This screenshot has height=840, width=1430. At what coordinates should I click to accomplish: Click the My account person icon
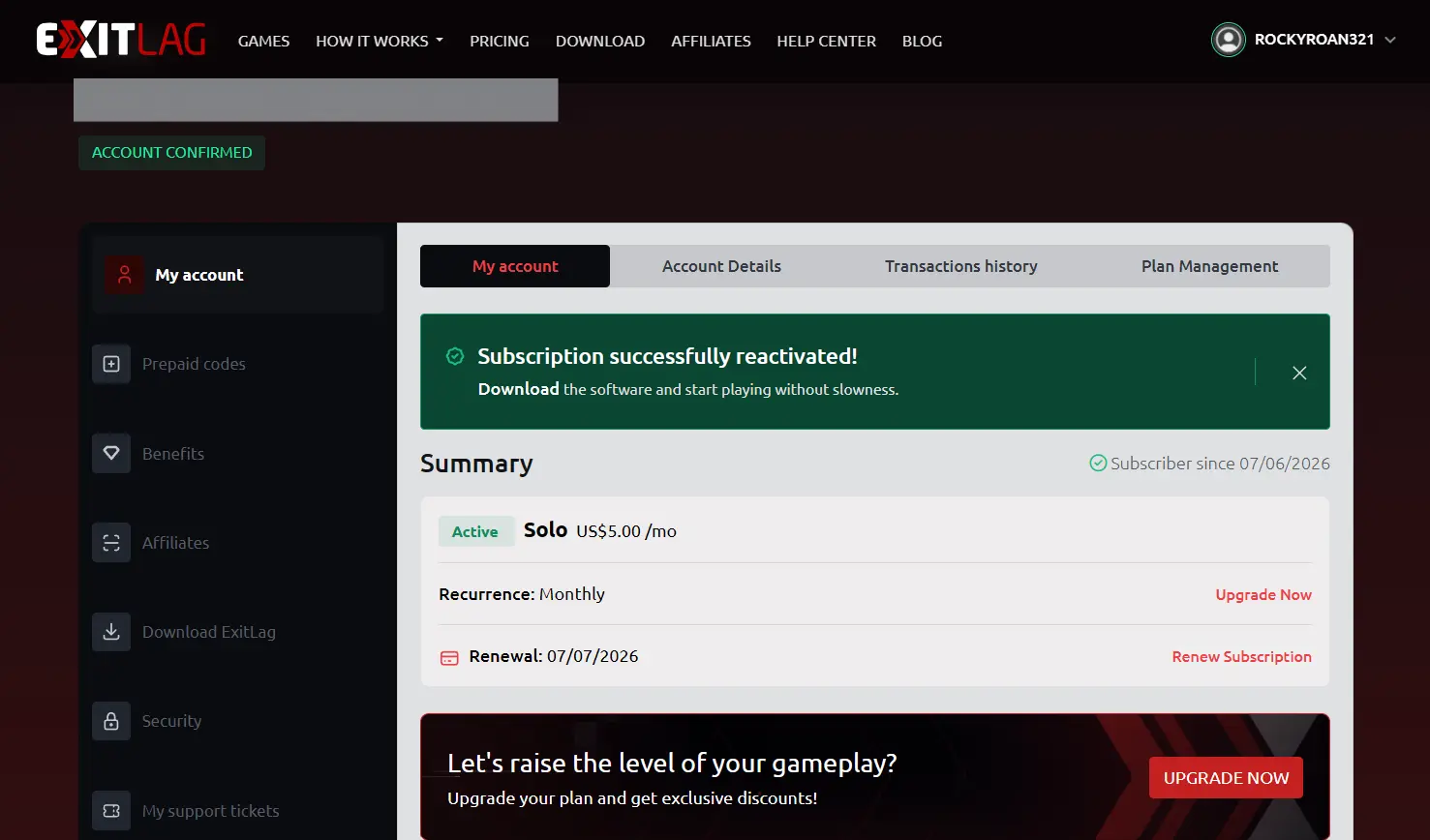coord(124,275)
